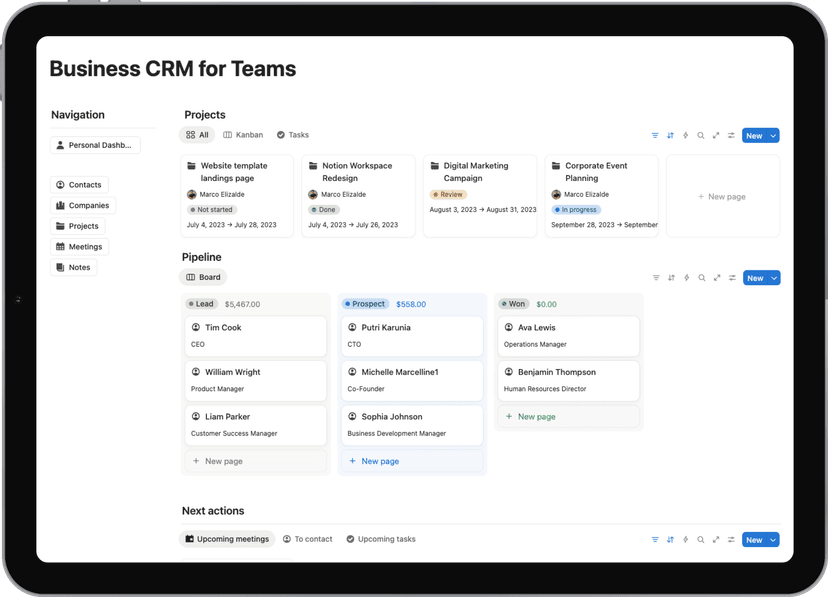
Task: Open the New button dropdown for Next actions
Action: (x=773, y=539)
